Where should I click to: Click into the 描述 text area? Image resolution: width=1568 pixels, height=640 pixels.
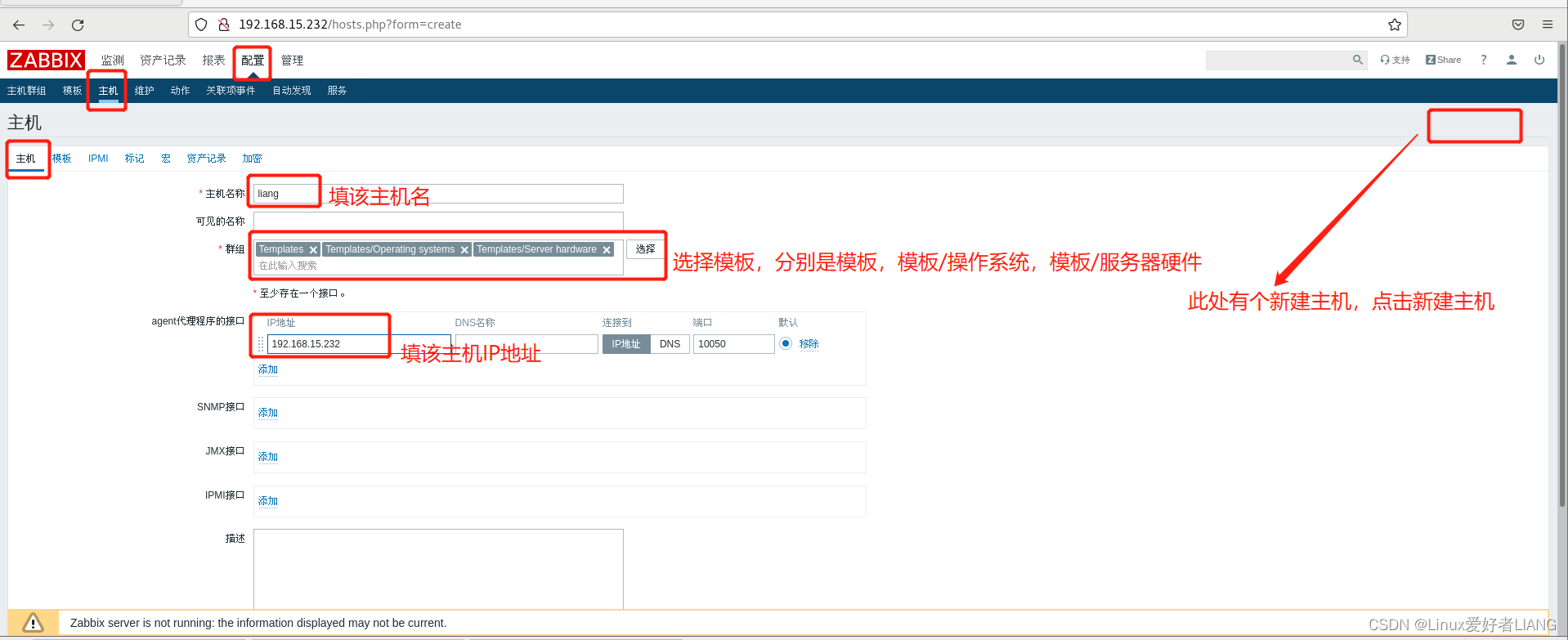coord(438,569)
